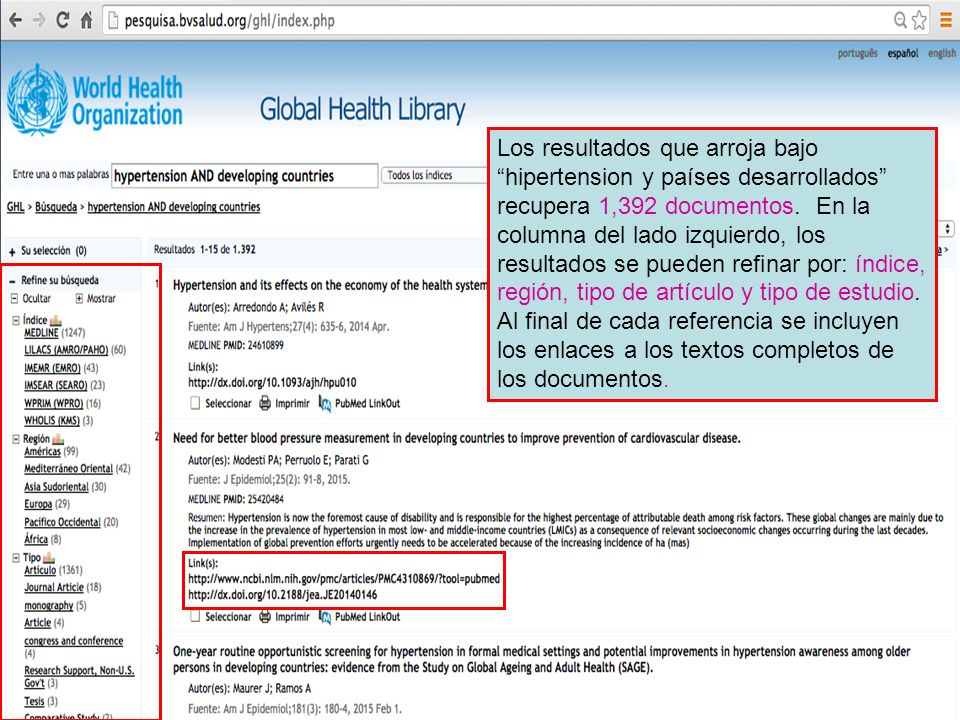Screen dimensions: 960x720
Task: Open the 'Need for better blood pressure measurement' title
Action: coord(457,438)
